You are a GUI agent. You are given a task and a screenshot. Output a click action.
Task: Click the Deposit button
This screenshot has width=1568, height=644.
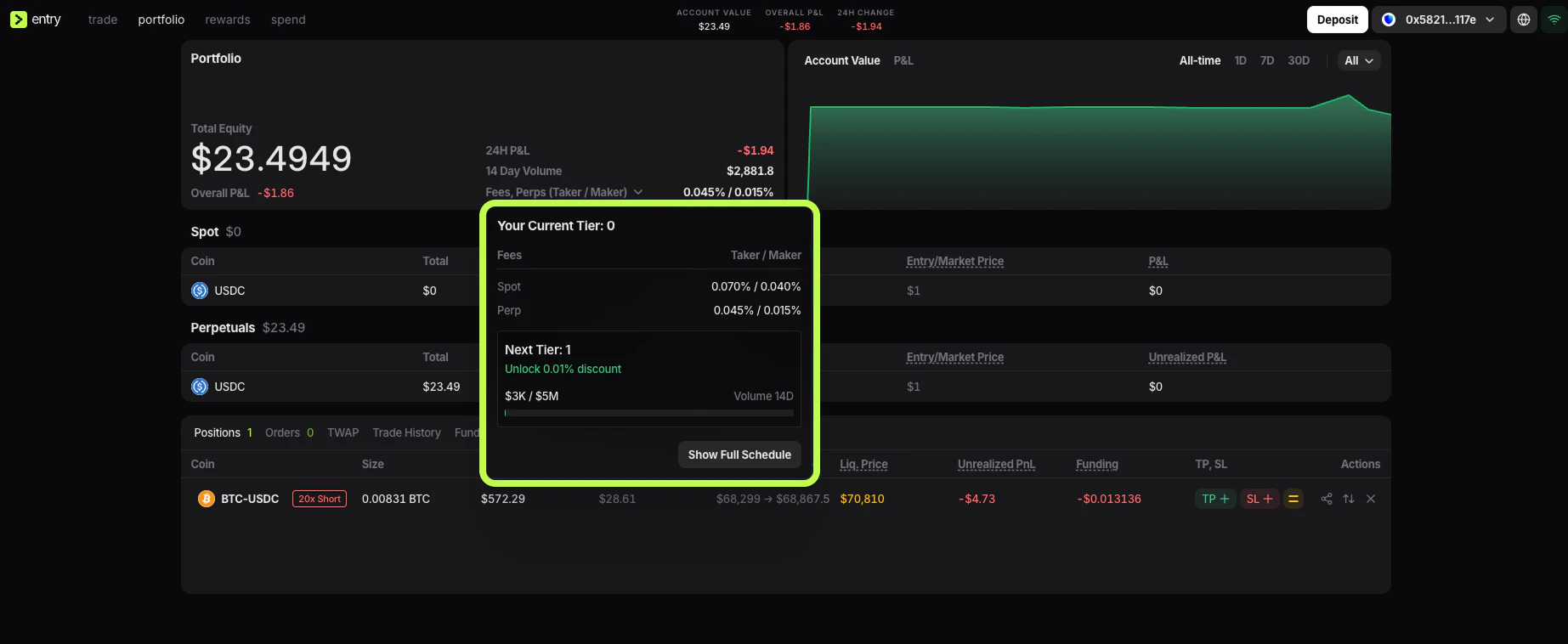(x=1338, y=20)
